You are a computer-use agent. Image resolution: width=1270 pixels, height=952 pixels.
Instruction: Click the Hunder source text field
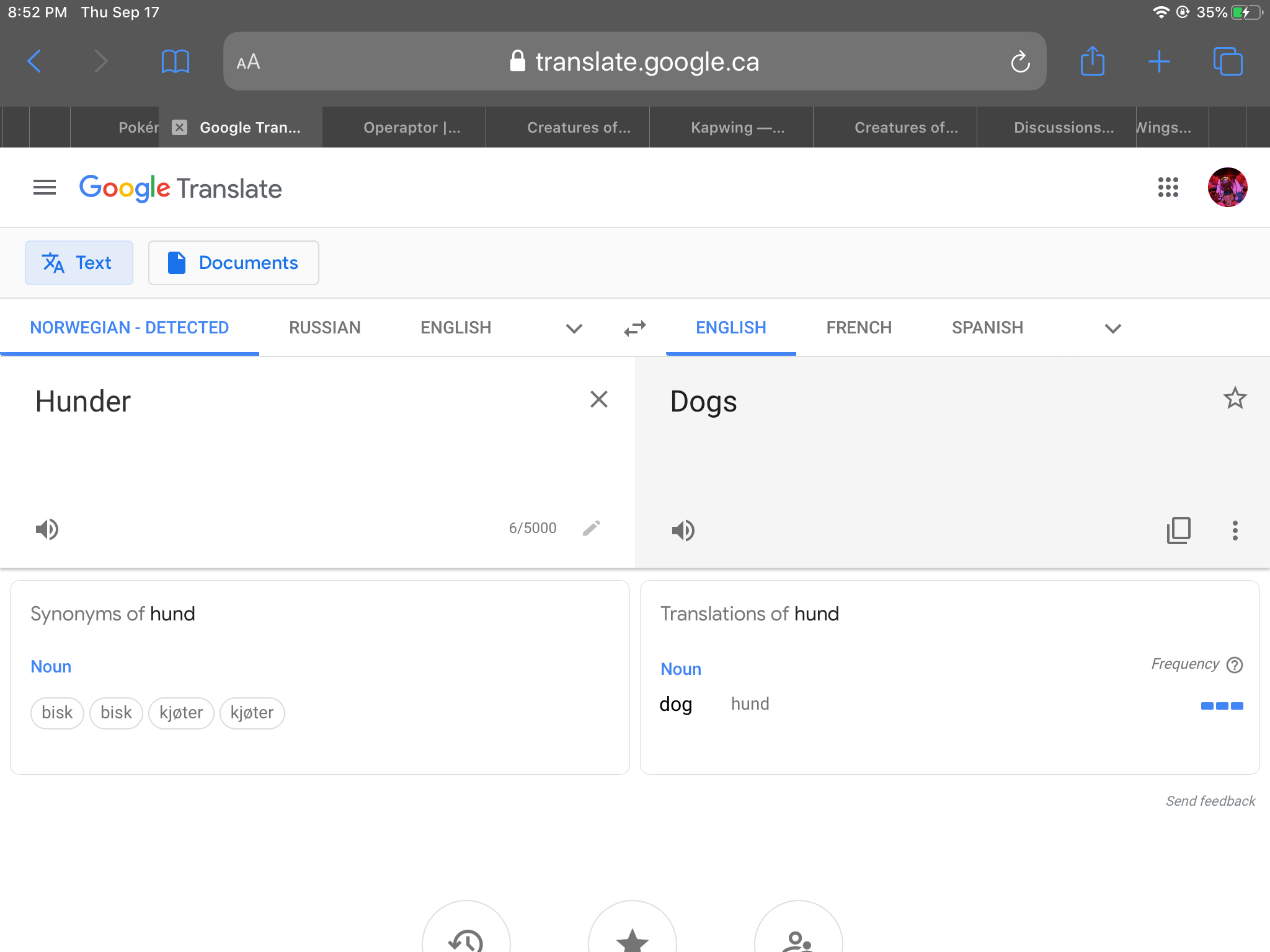coord(298,434)
